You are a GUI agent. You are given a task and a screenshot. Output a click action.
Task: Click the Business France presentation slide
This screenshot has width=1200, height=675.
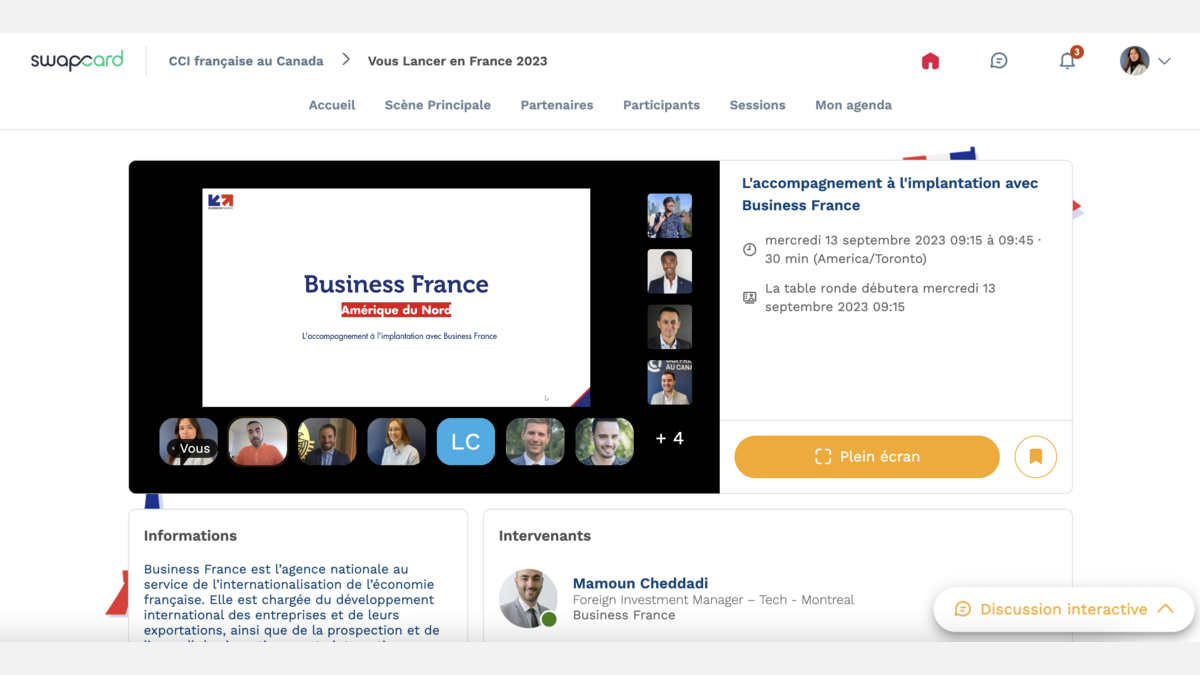[396, 297]
